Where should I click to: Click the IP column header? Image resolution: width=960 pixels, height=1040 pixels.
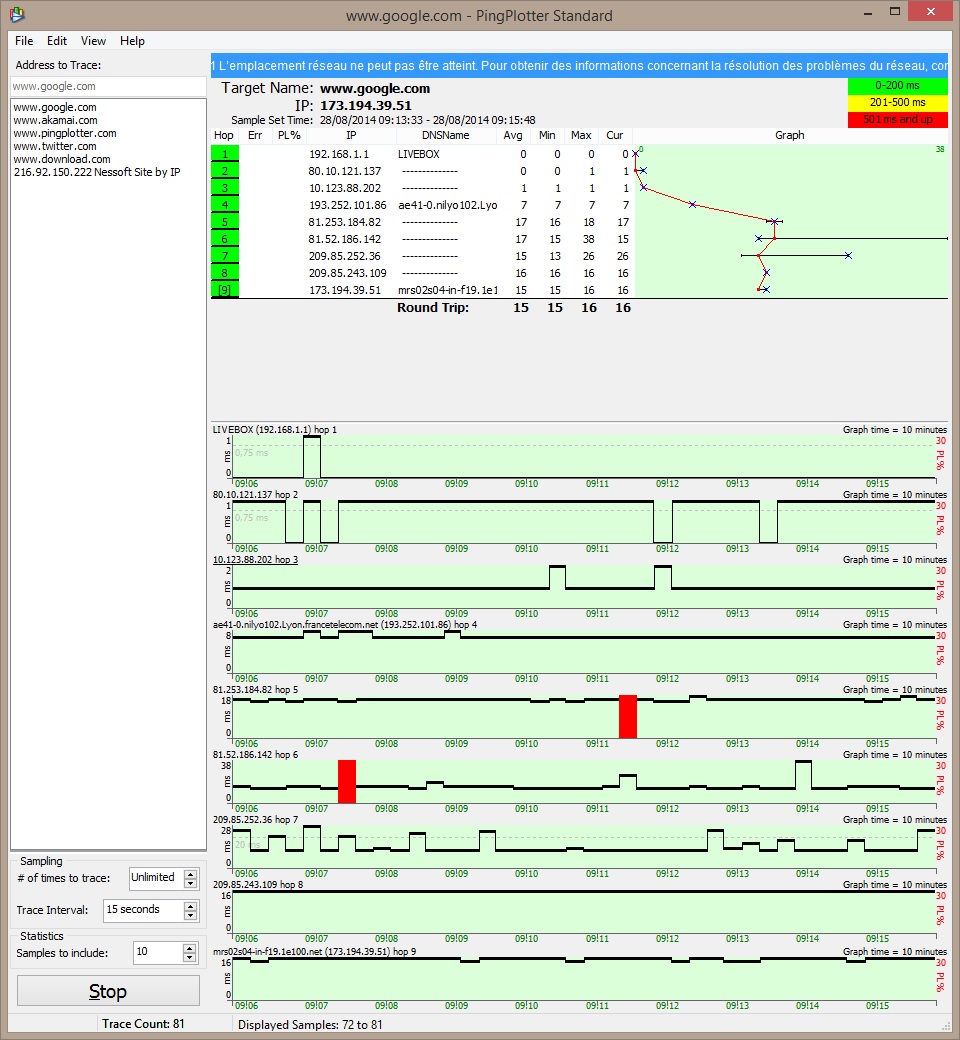pyautogui.click(x=352, y=135)
